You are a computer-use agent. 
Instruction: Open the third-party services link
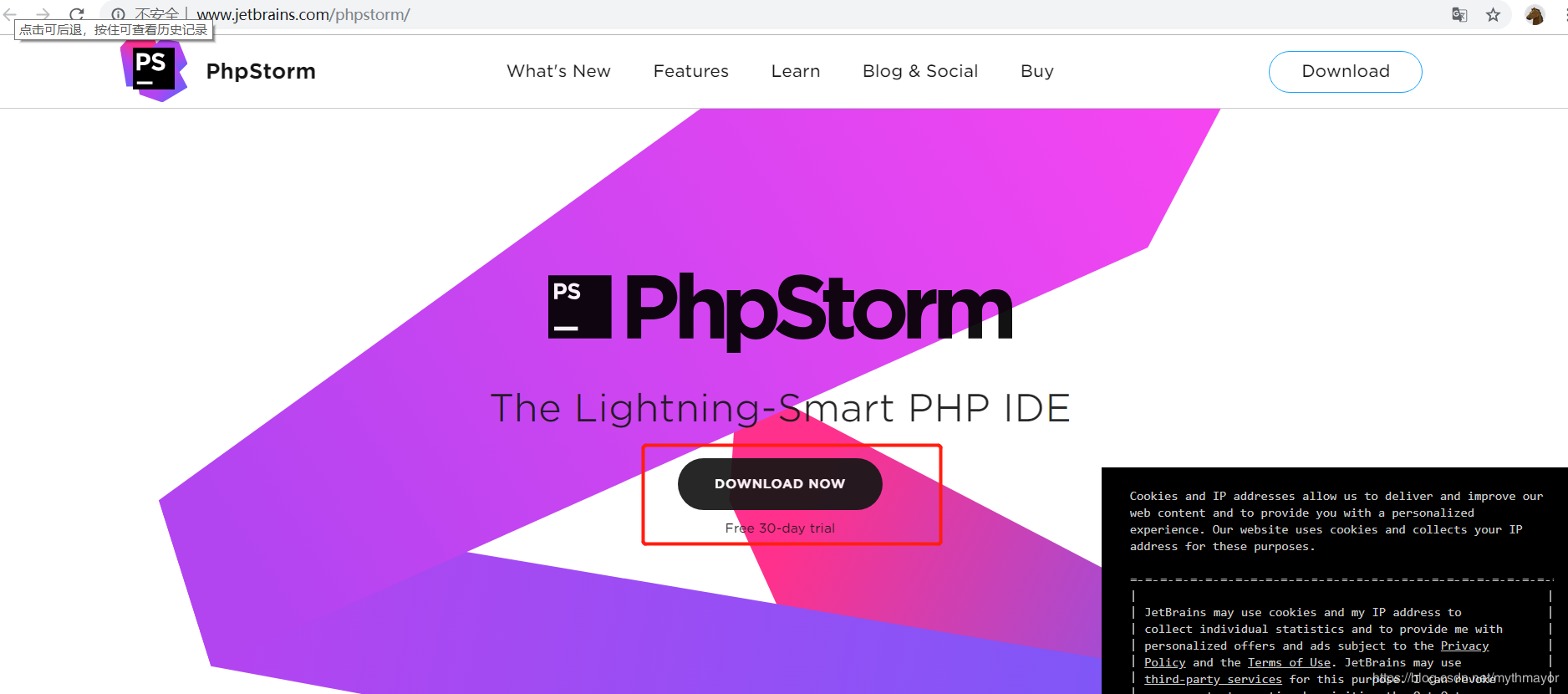pyautogui.click(x=1213, y=679)
